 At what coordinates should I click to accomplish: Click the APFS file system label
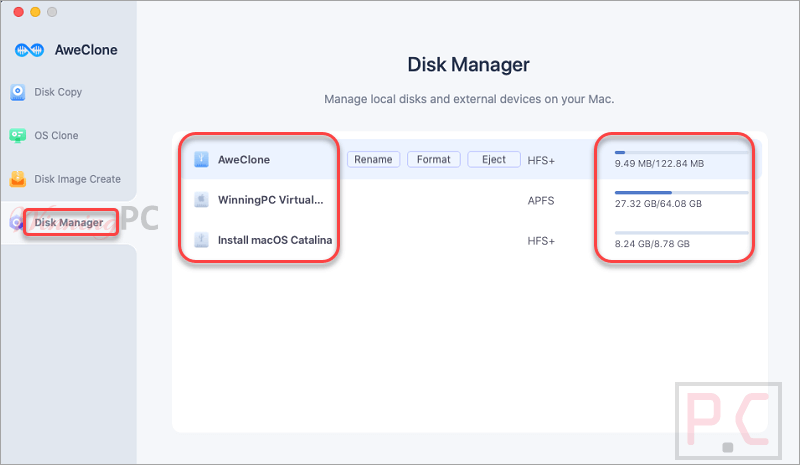coord(541,201)
